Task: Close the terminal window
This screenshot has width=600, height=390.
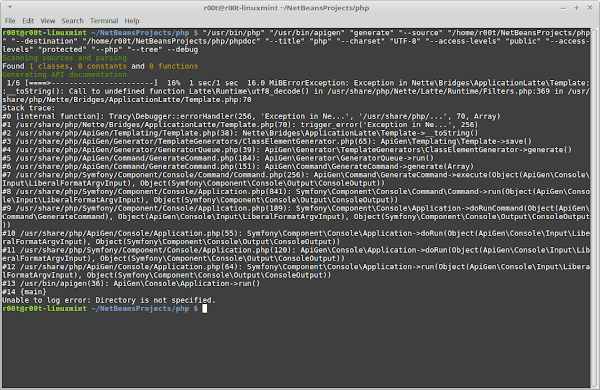Action: 590,8
